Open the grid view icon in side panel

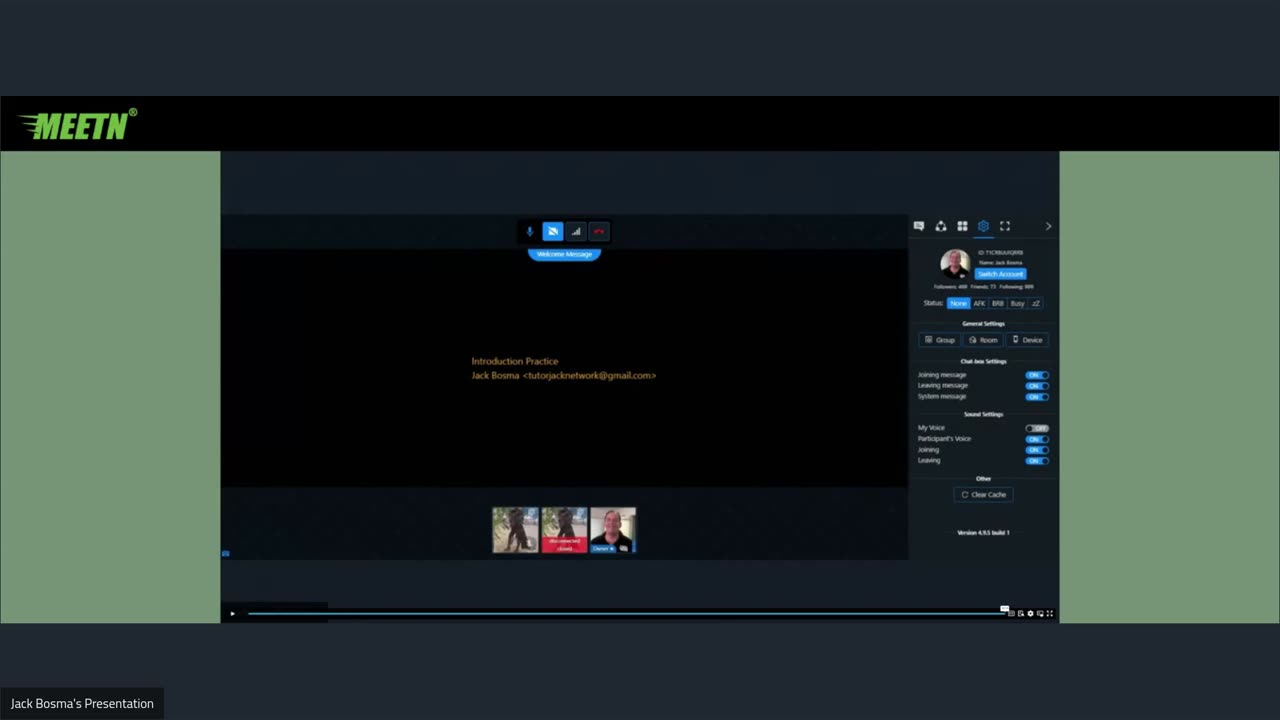[x=962, y=226]
